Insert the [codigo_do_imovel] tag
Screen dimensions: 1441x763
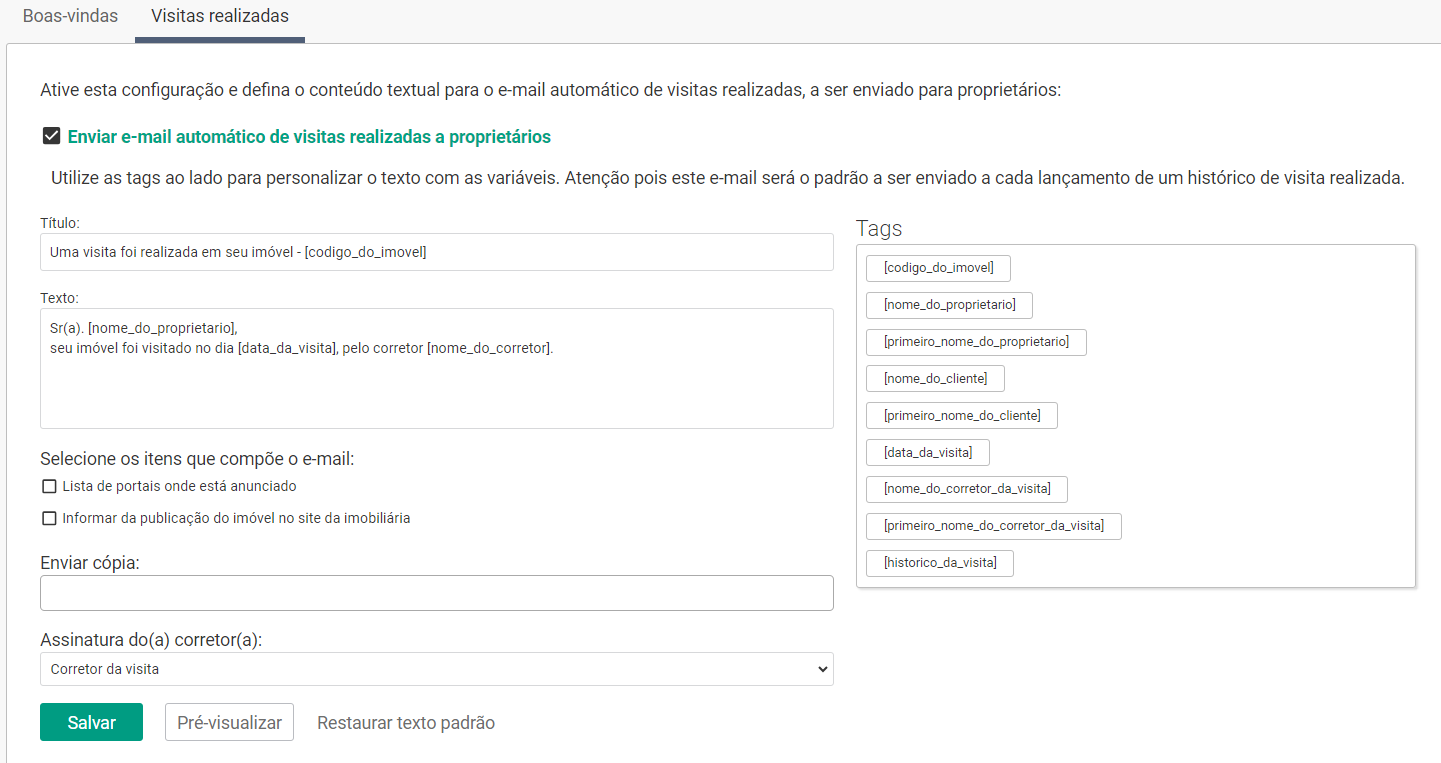(938, 268)
